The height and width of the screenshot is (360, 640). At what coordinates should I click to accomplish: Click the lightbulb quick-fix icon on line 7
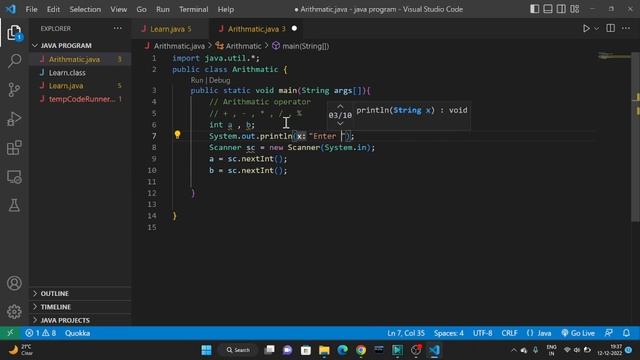pos(177,135)
